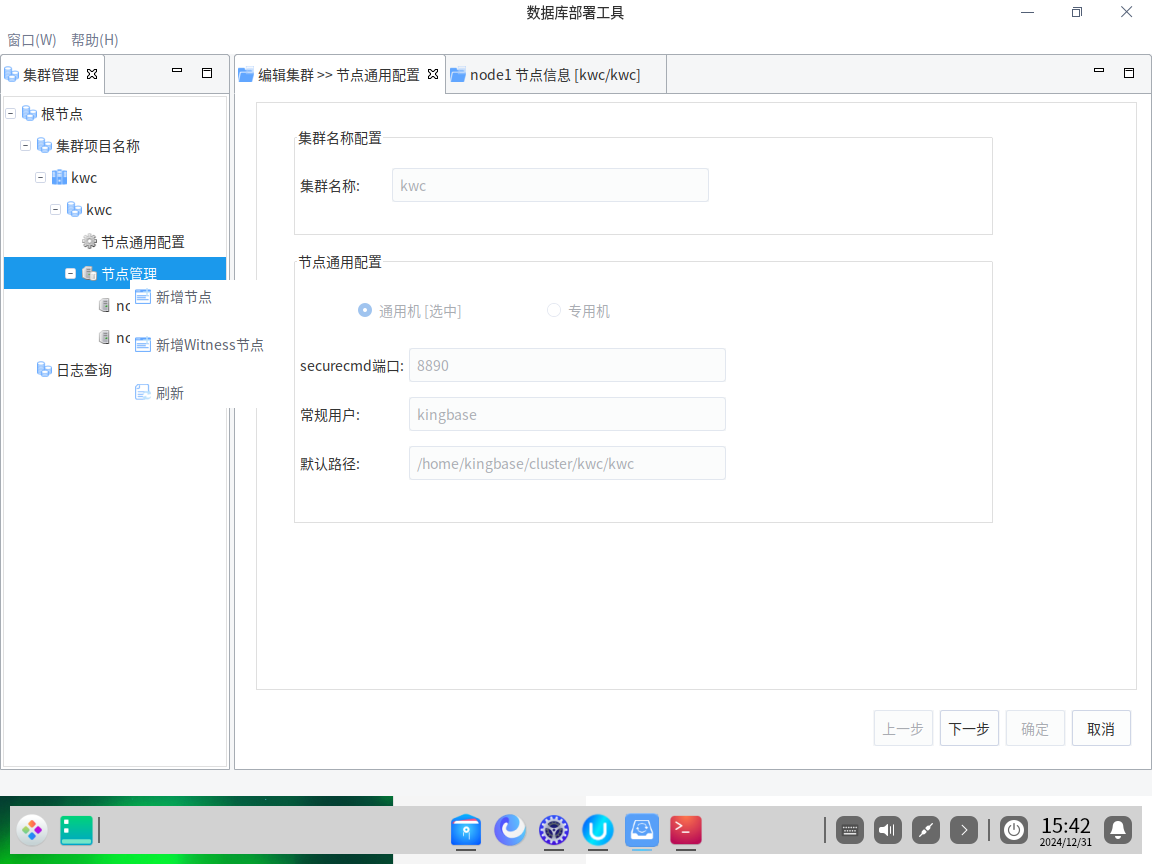Maximize the editor panel area
The width and height of the screenshot is (1152, 864).
click(1129, 73)
